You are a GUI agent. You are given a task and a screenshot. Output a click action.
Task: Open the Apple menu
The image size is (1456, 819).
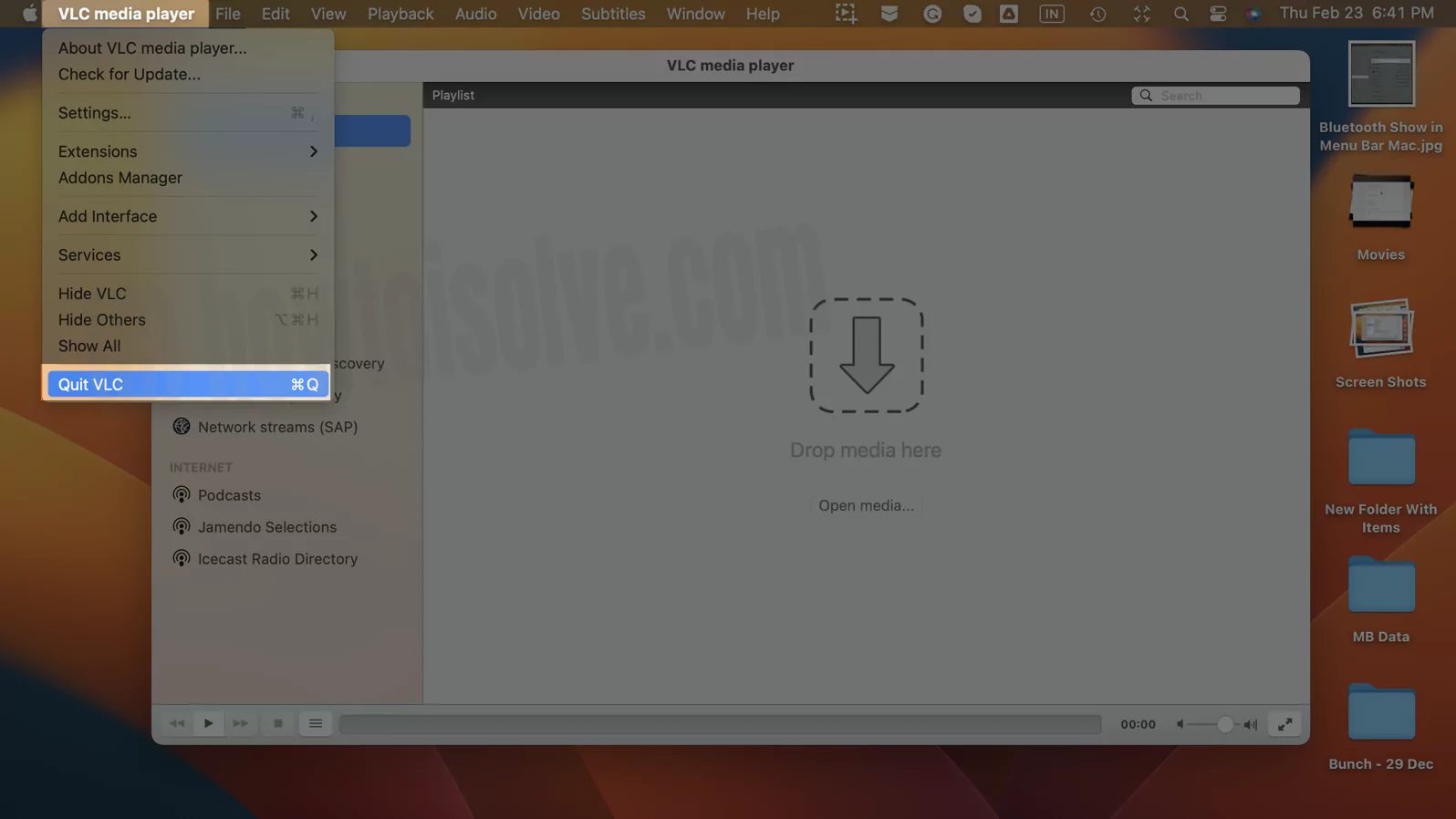click(29, 14)
